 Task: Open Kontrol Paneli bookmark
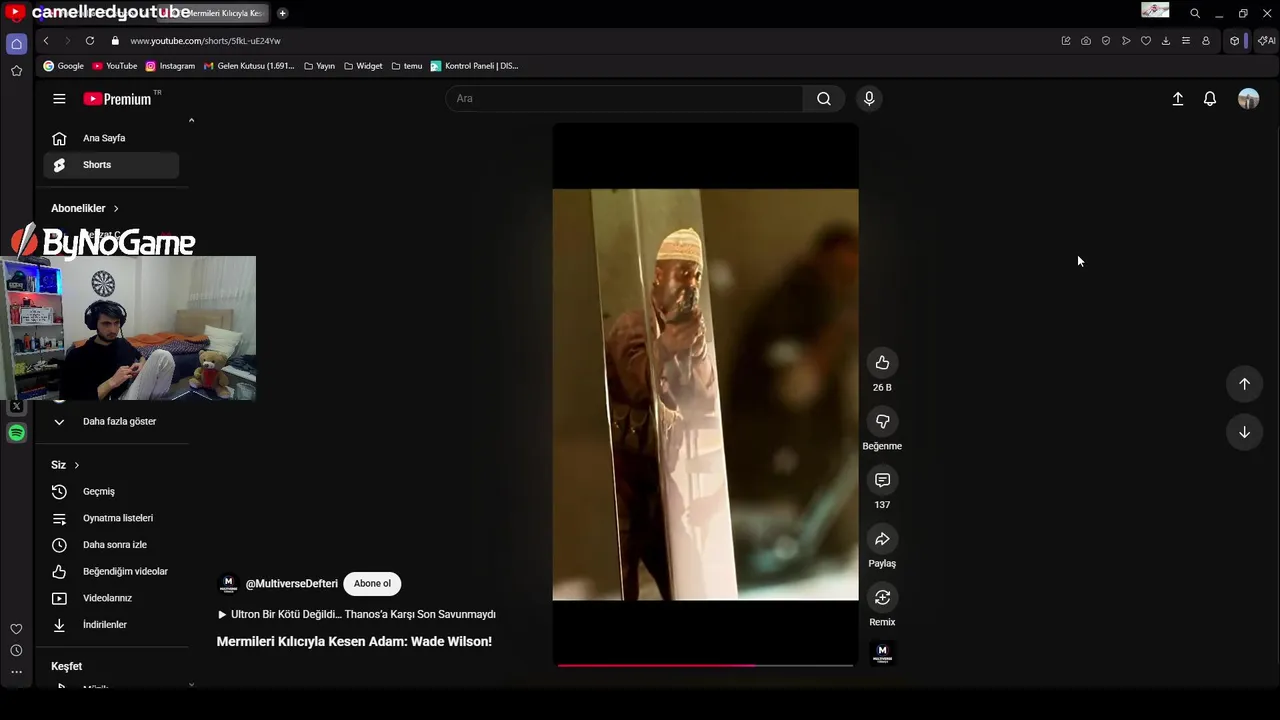click(474, 66)
